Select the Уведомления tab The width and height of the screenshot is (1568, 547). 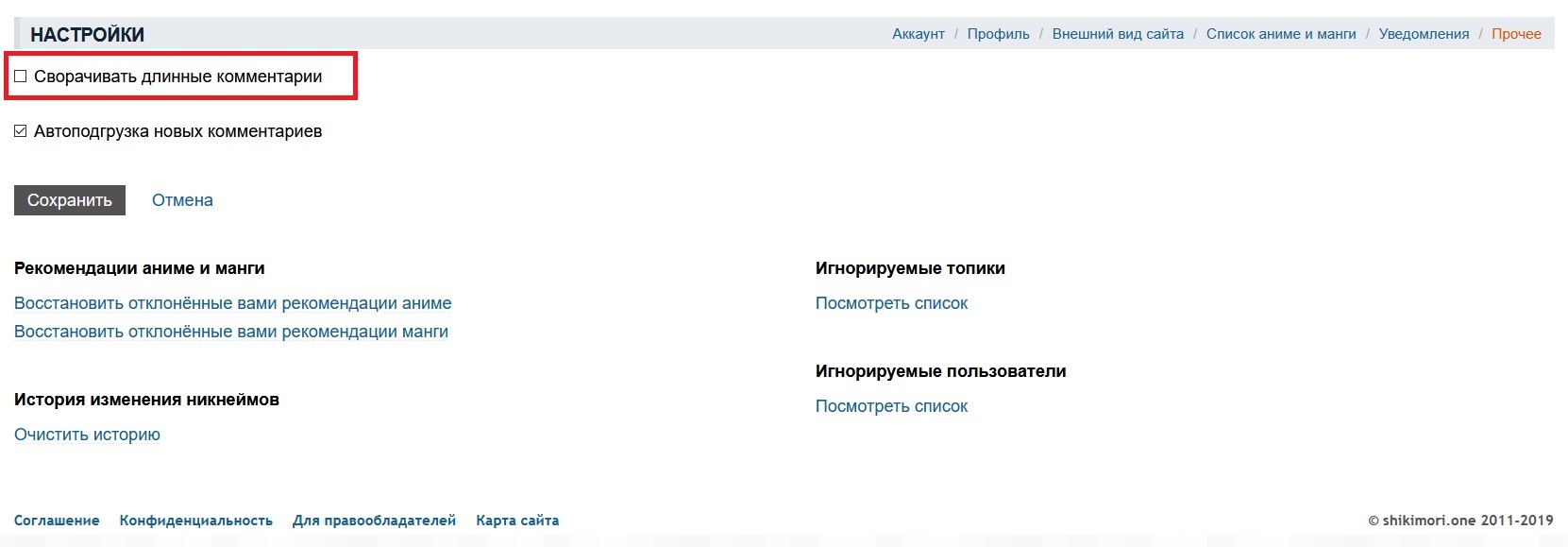1424,34
